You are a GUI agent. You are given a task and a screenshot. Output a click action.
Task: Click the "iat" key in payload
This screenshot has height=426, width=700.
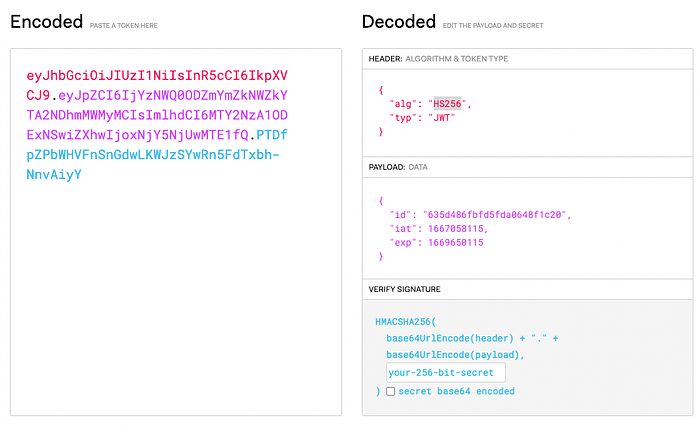403,229
